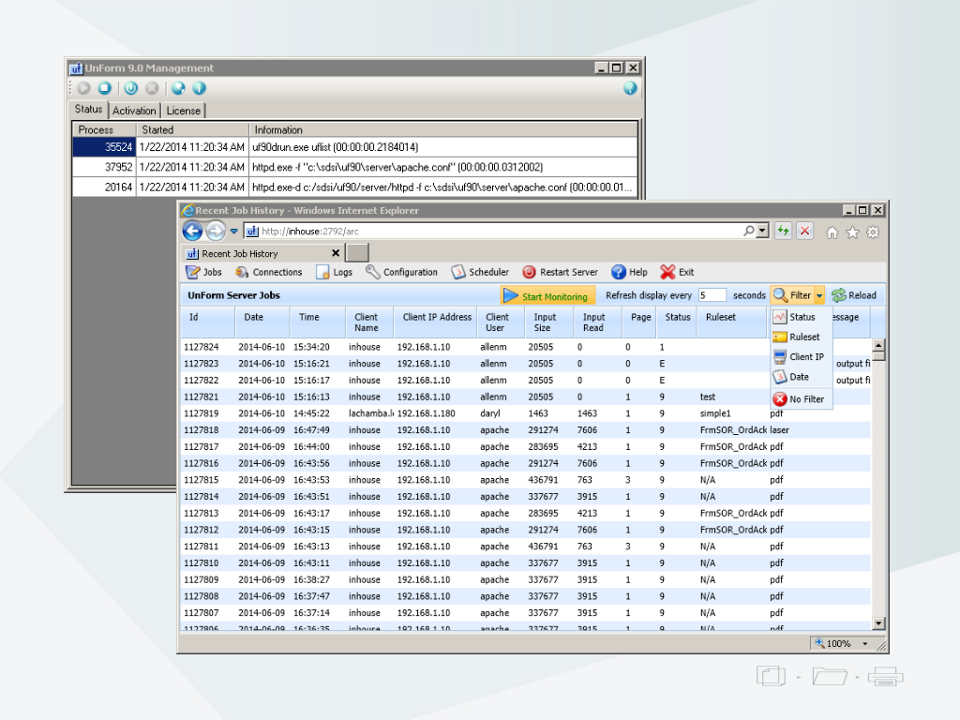Click the Reload button
The image size is (960, 720).
click(854, 296)
